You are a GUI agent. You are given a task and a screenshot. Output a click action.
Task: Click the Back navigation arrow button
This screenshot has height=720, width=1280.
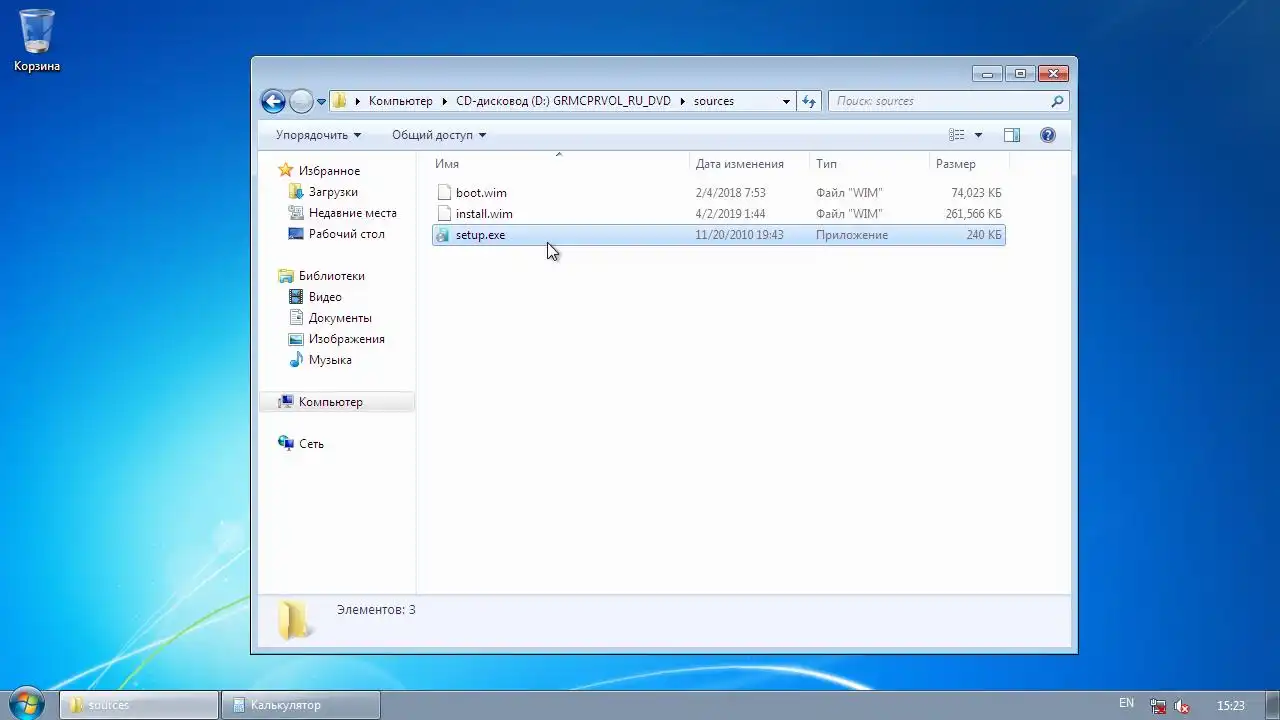(273, 101)
